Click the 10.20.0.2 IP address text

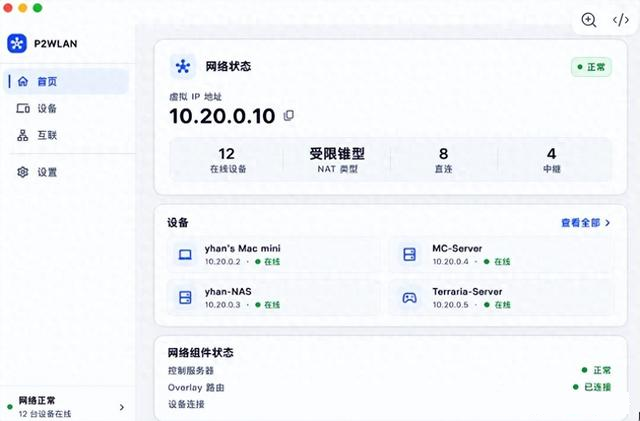pos(222,262)
